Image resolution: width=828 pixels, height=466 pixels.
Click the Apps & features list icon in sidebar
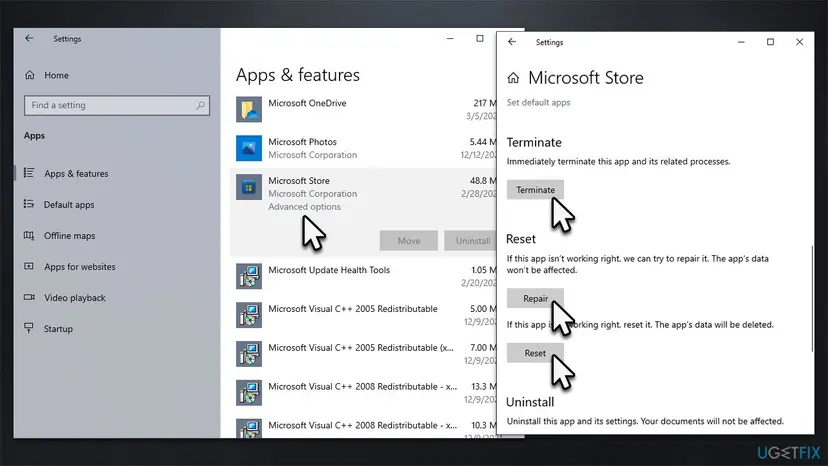coord(29,173)
